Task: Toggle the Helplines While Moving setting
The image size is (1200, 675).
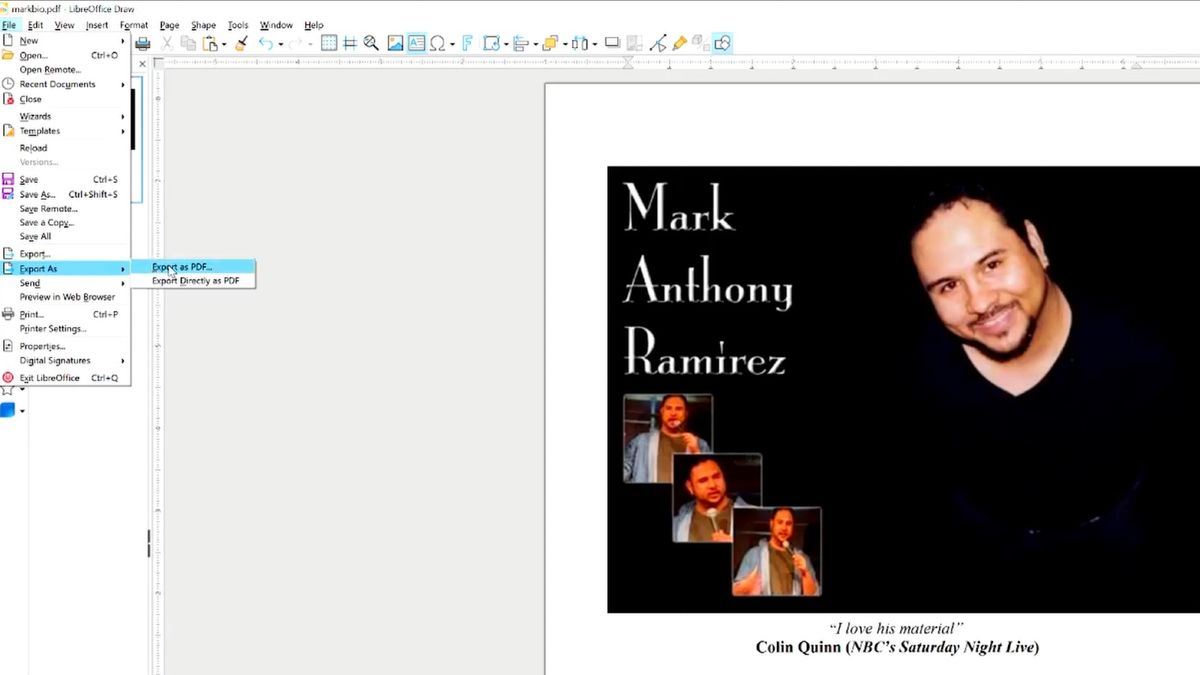Action: 349,42
